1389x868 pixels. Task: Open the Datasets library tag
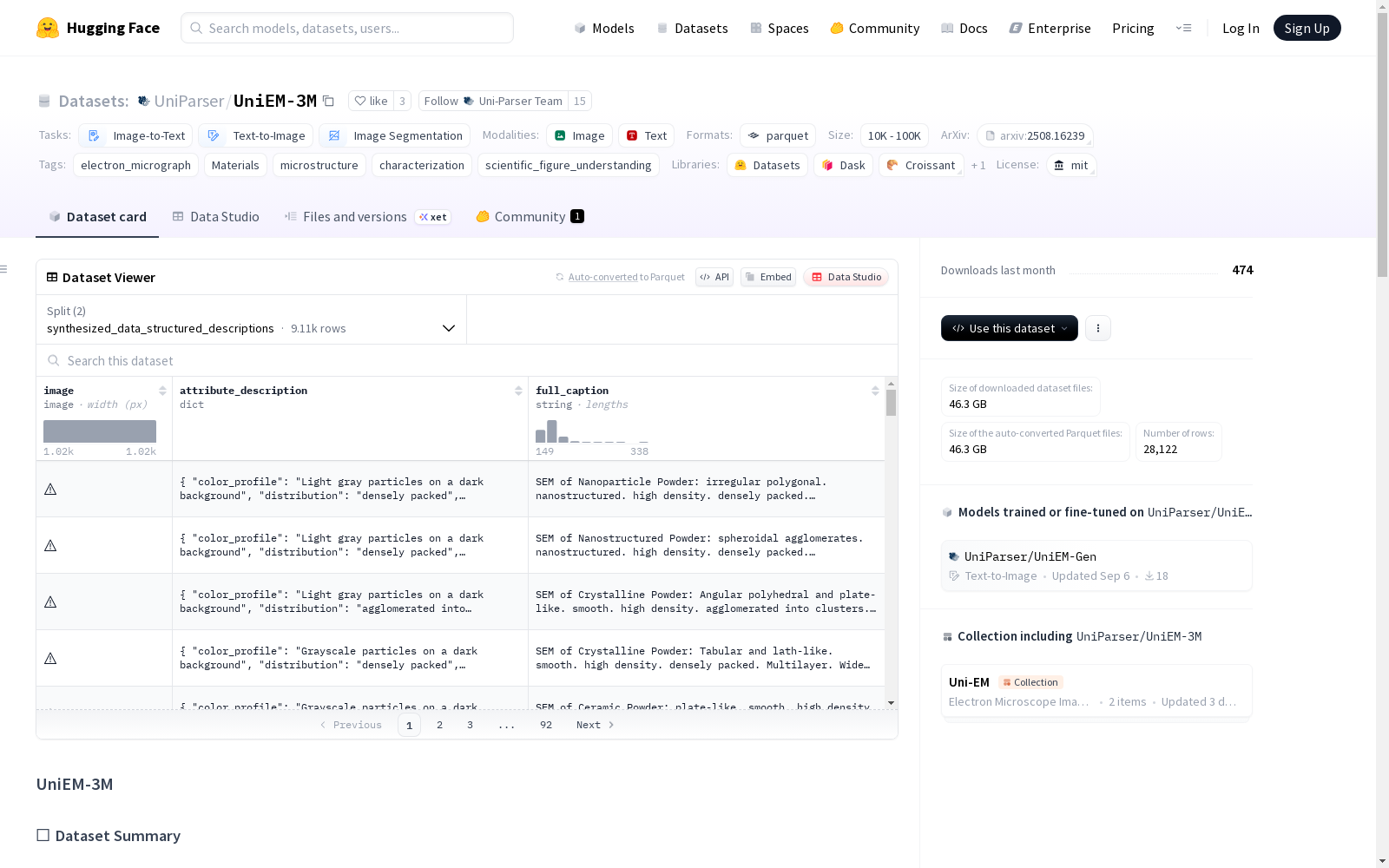point(767,165)
